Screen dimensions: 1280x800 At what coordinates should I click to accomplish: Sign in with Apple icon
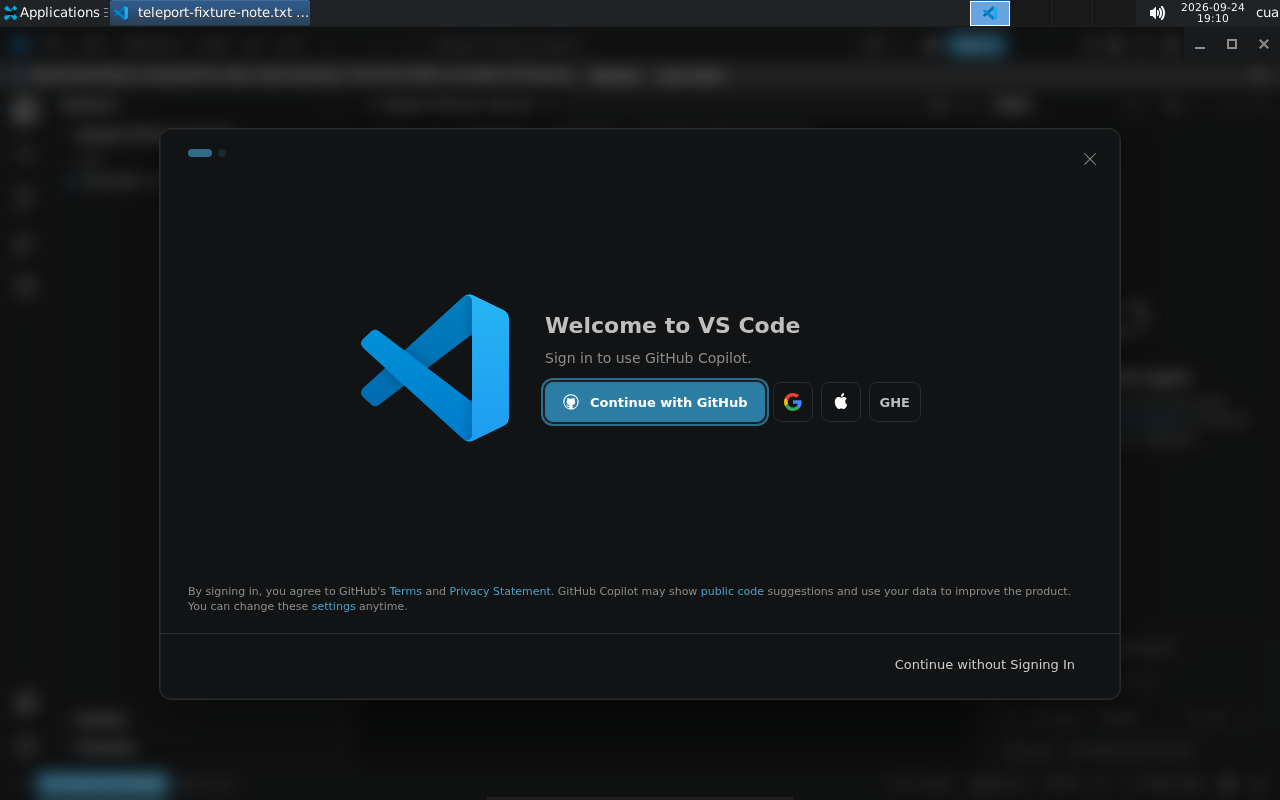coord(841,402)
